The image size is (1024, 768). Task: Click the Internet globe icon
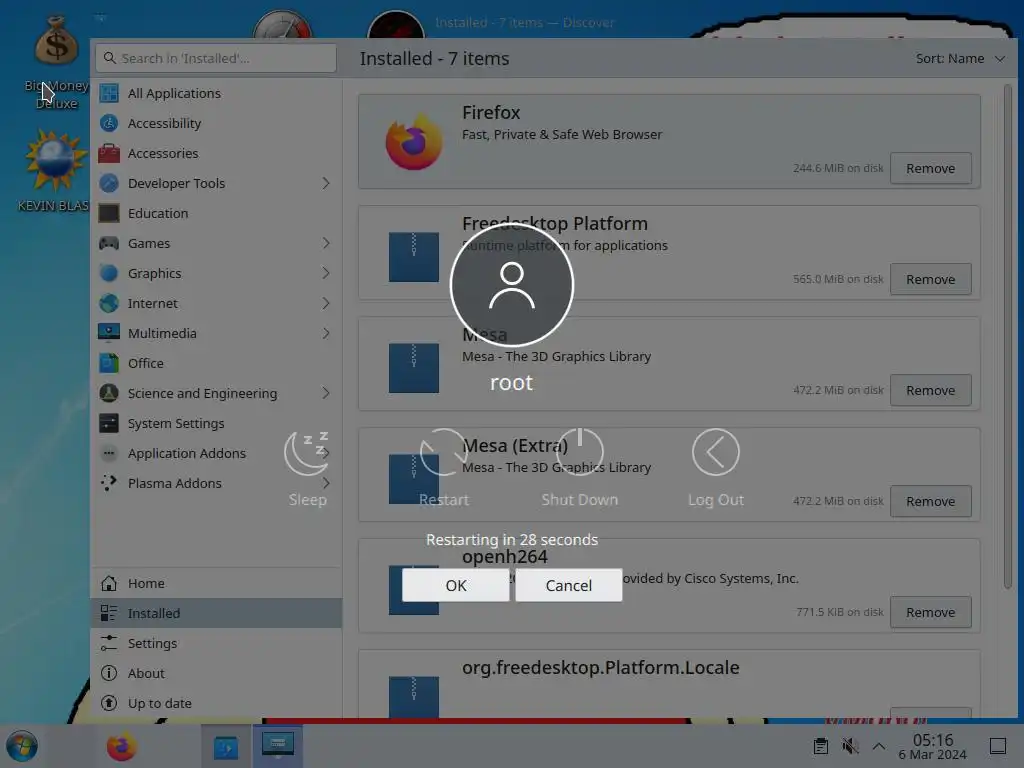click(x=109, y=303)
